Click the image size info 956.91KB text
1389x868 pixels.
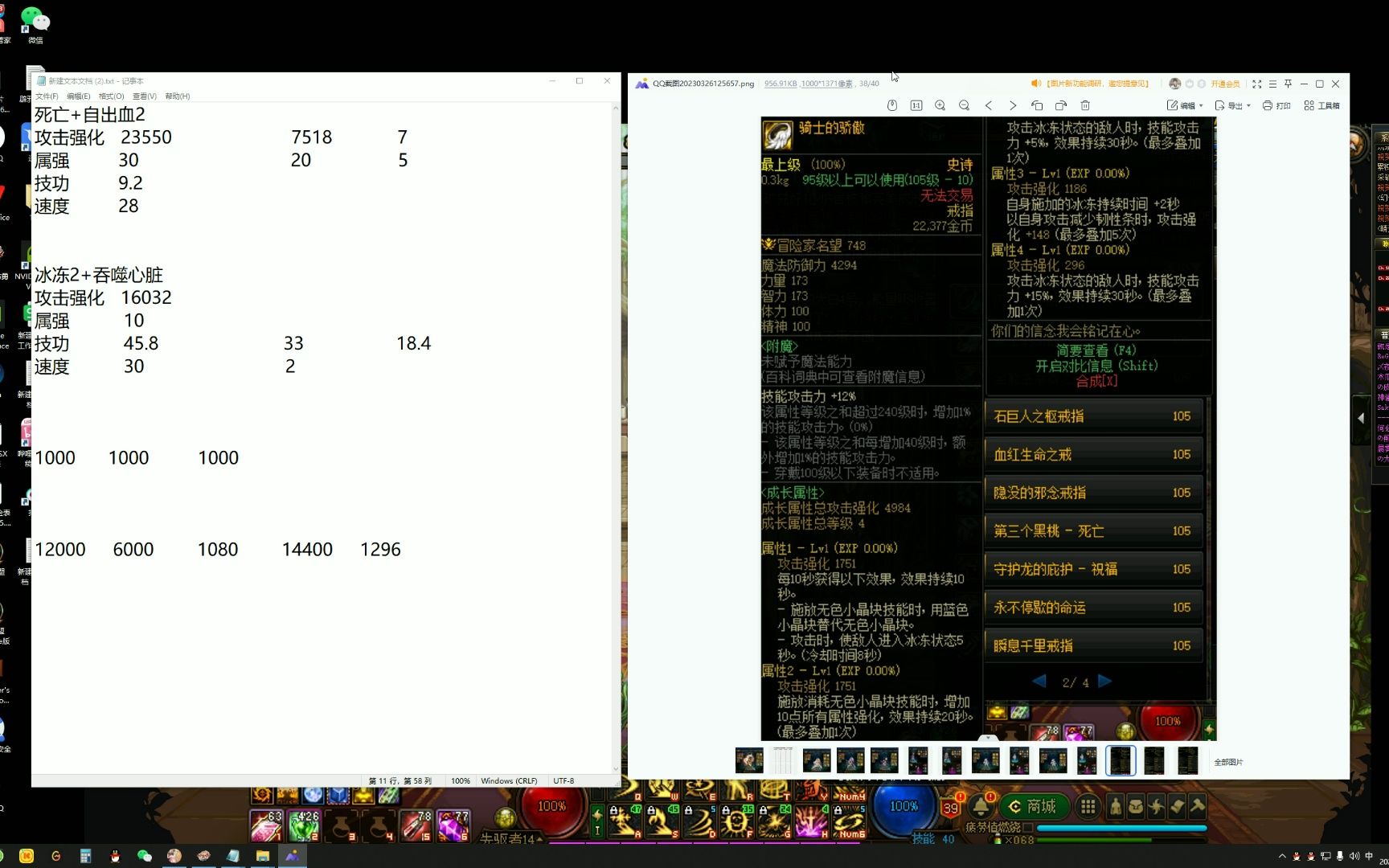coord(780,84)
